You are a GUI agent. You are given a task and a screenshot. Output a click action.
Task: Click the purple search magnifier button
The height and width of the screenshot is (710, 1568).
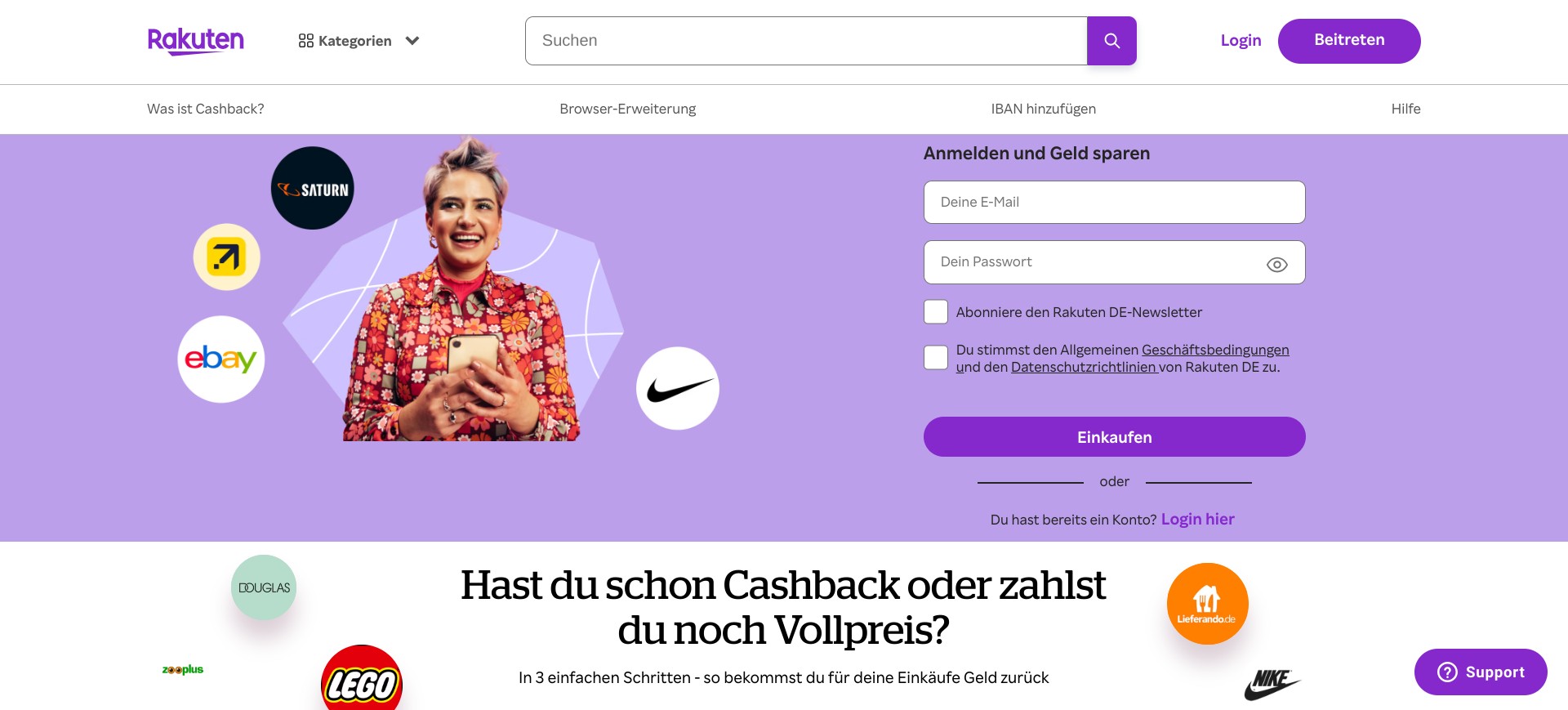tap(1111, 41)
